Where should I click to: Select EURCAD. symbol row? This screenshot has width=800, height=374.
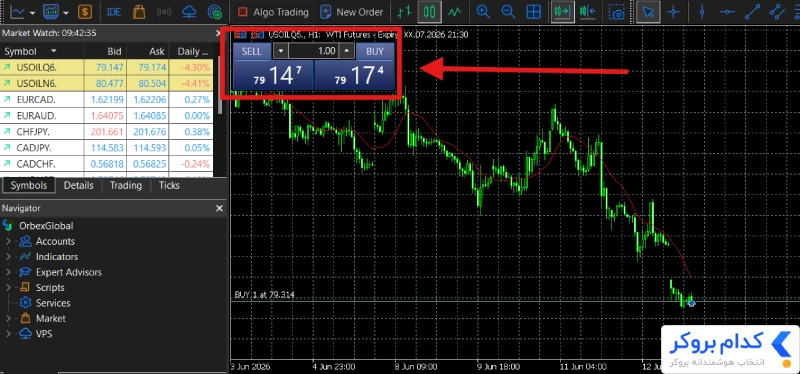(x=106, y=99)
